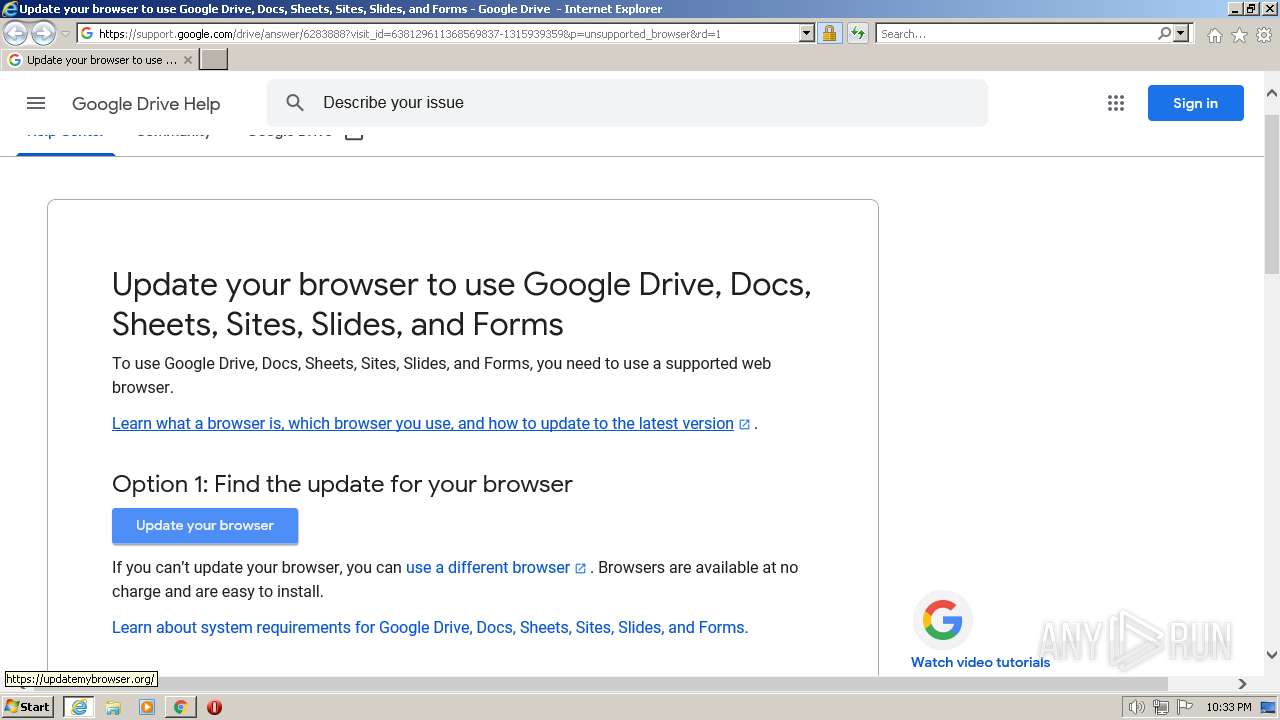
Task: Go back with the browser Back arrow
Action: point(16,34)
